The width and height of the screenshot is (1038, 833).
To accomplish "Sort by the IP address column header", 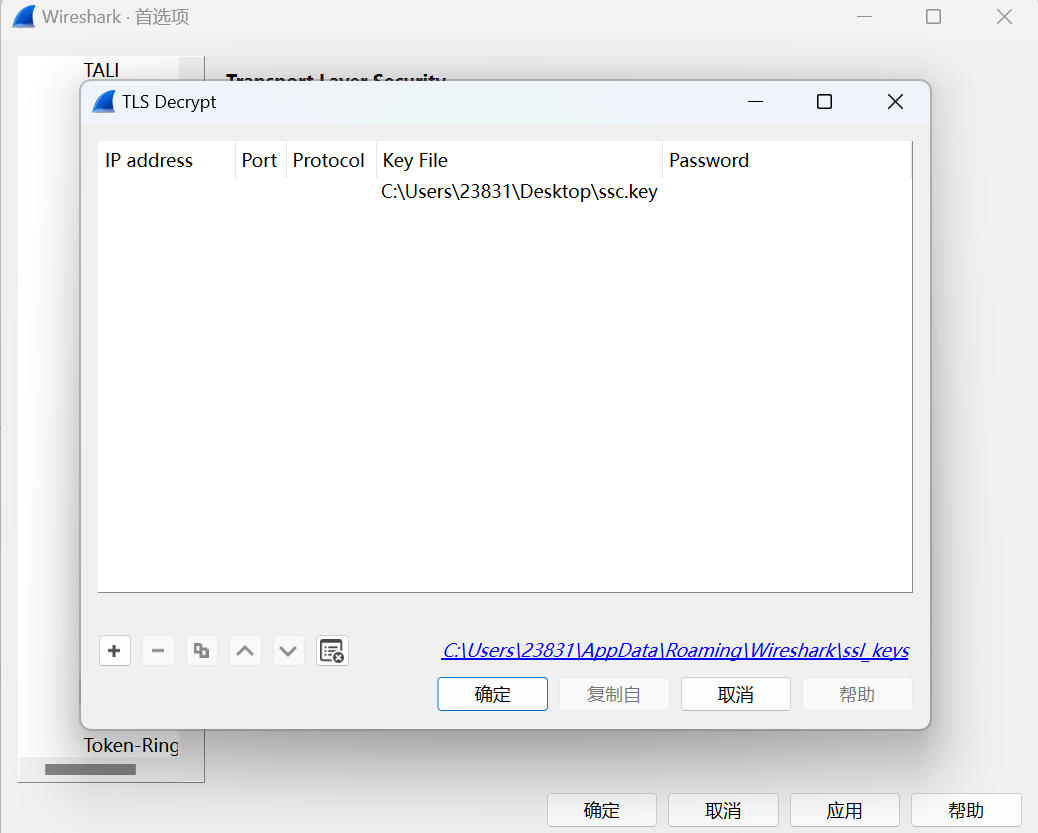I will 166,160.
